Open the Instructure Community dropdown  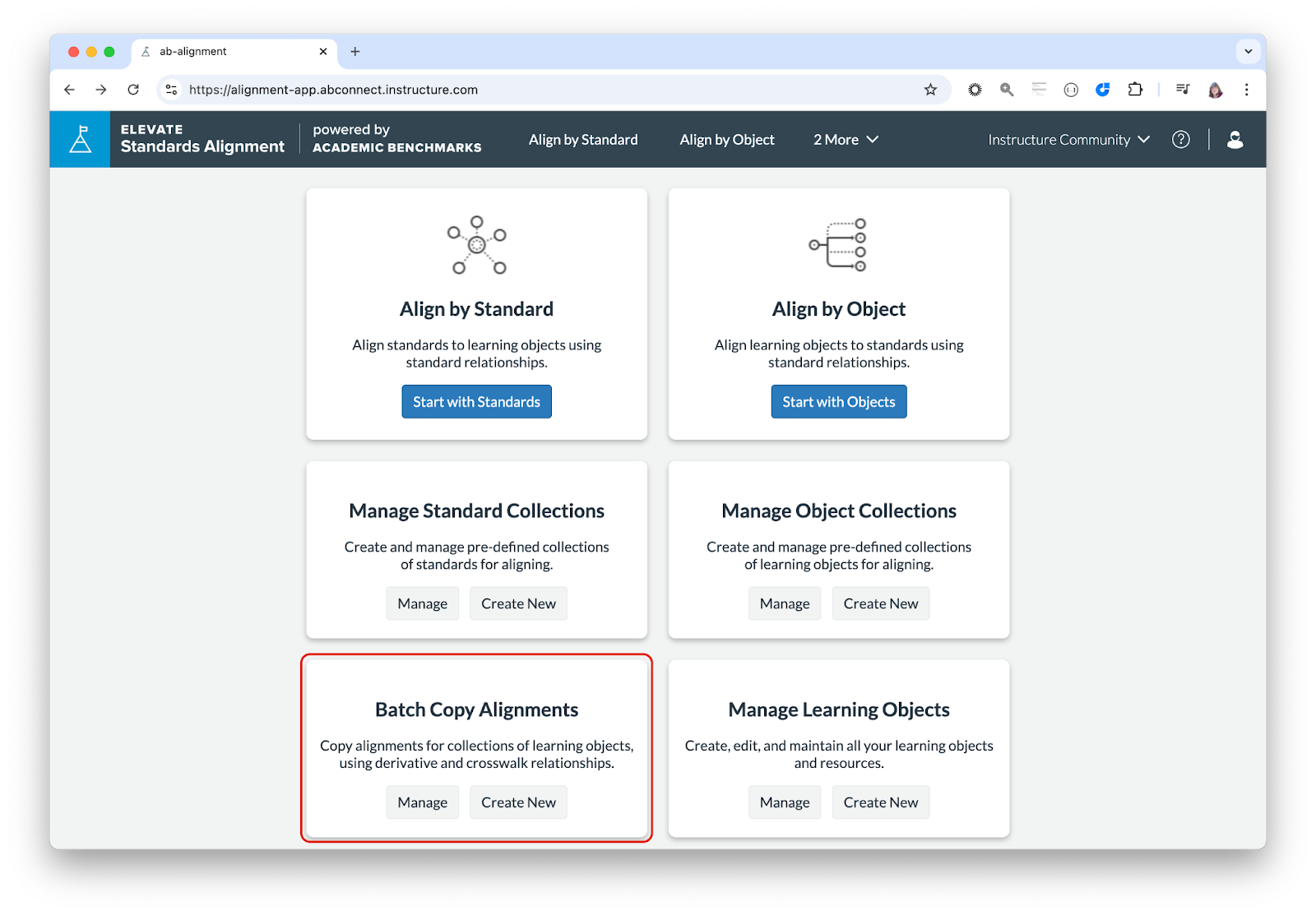coord(1069,140)
